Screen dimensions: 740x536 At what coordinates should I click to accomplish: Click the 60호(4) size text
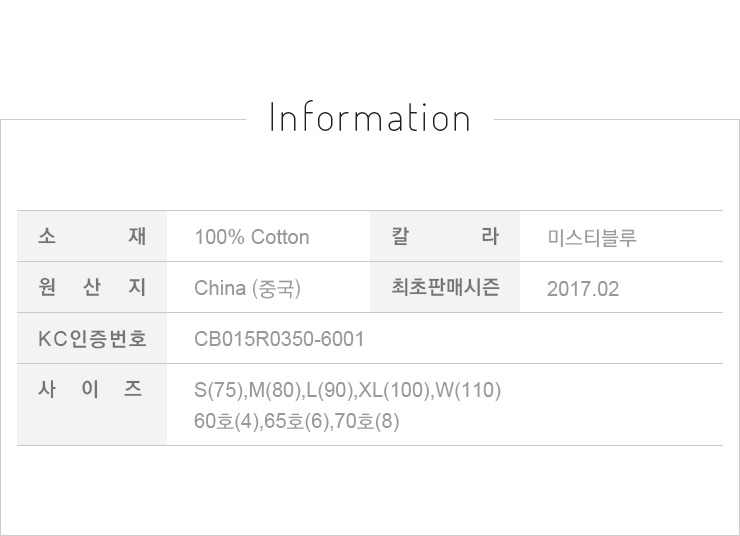coord(227,421)
